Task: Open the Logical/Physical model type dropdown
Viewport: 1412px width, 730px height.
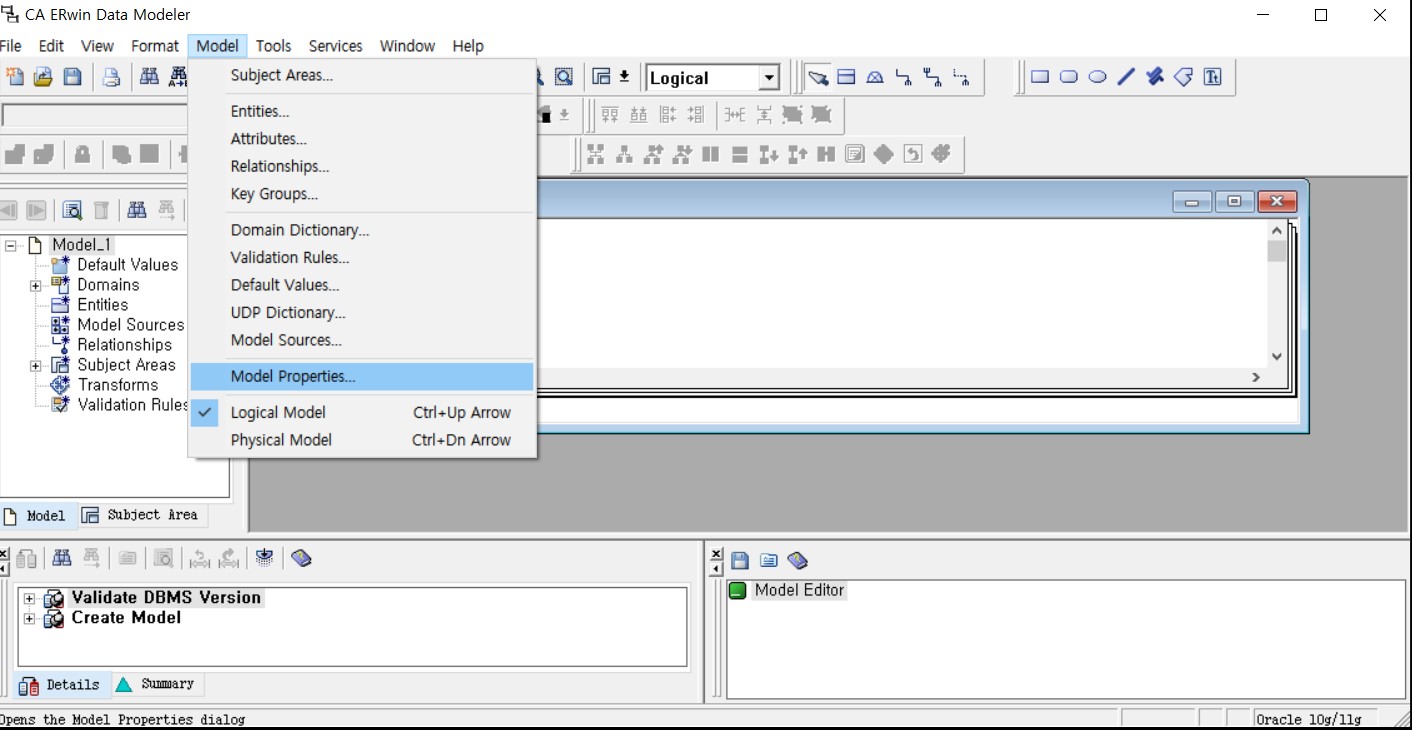Action: (x=769, y=78)
